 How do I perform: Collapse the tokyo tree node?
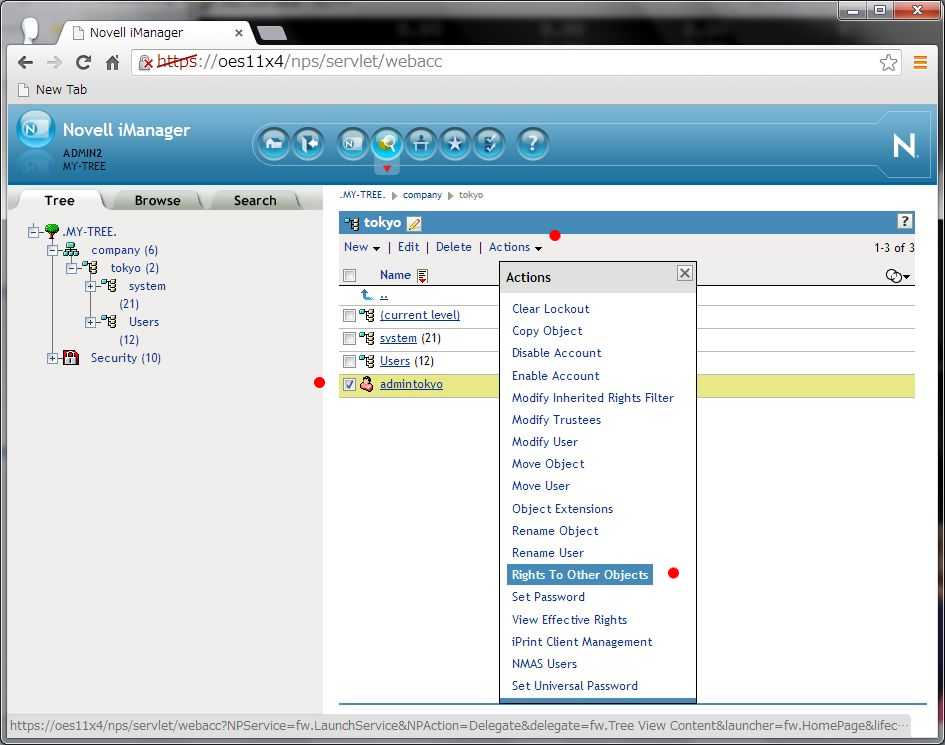point(71,268)
